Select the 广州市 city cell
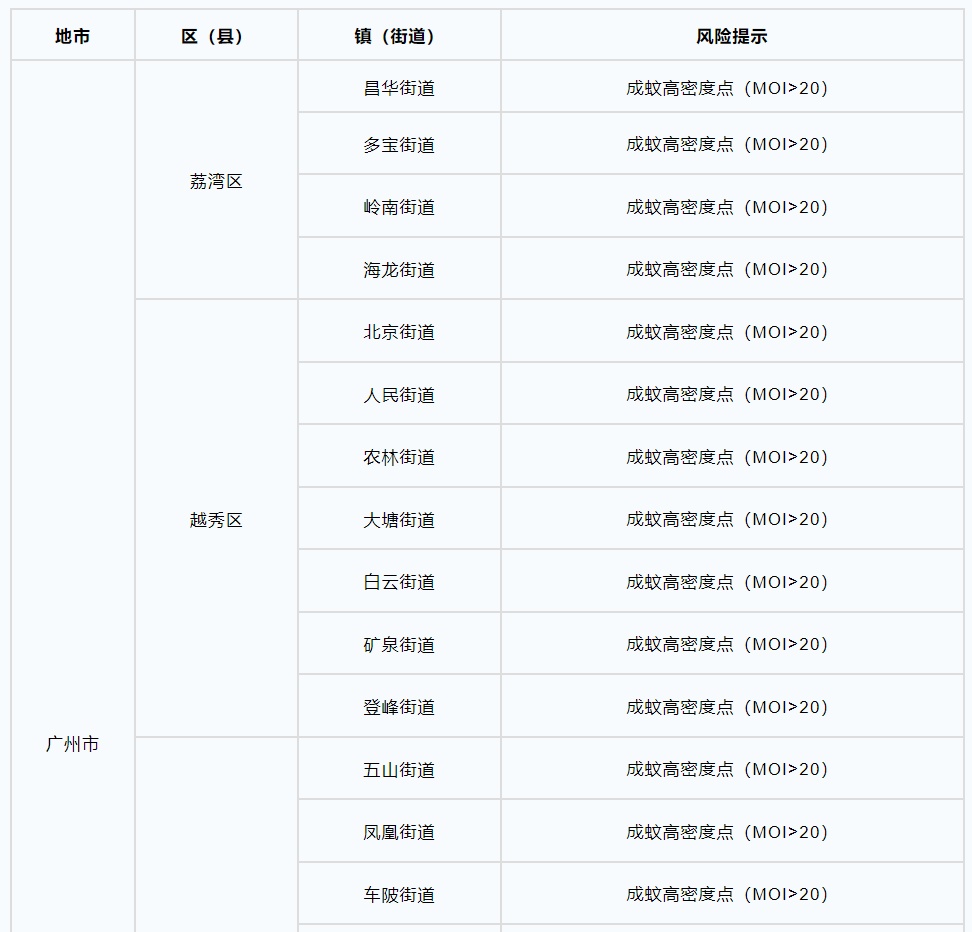 pyautogui.click(x=71, y=744)
